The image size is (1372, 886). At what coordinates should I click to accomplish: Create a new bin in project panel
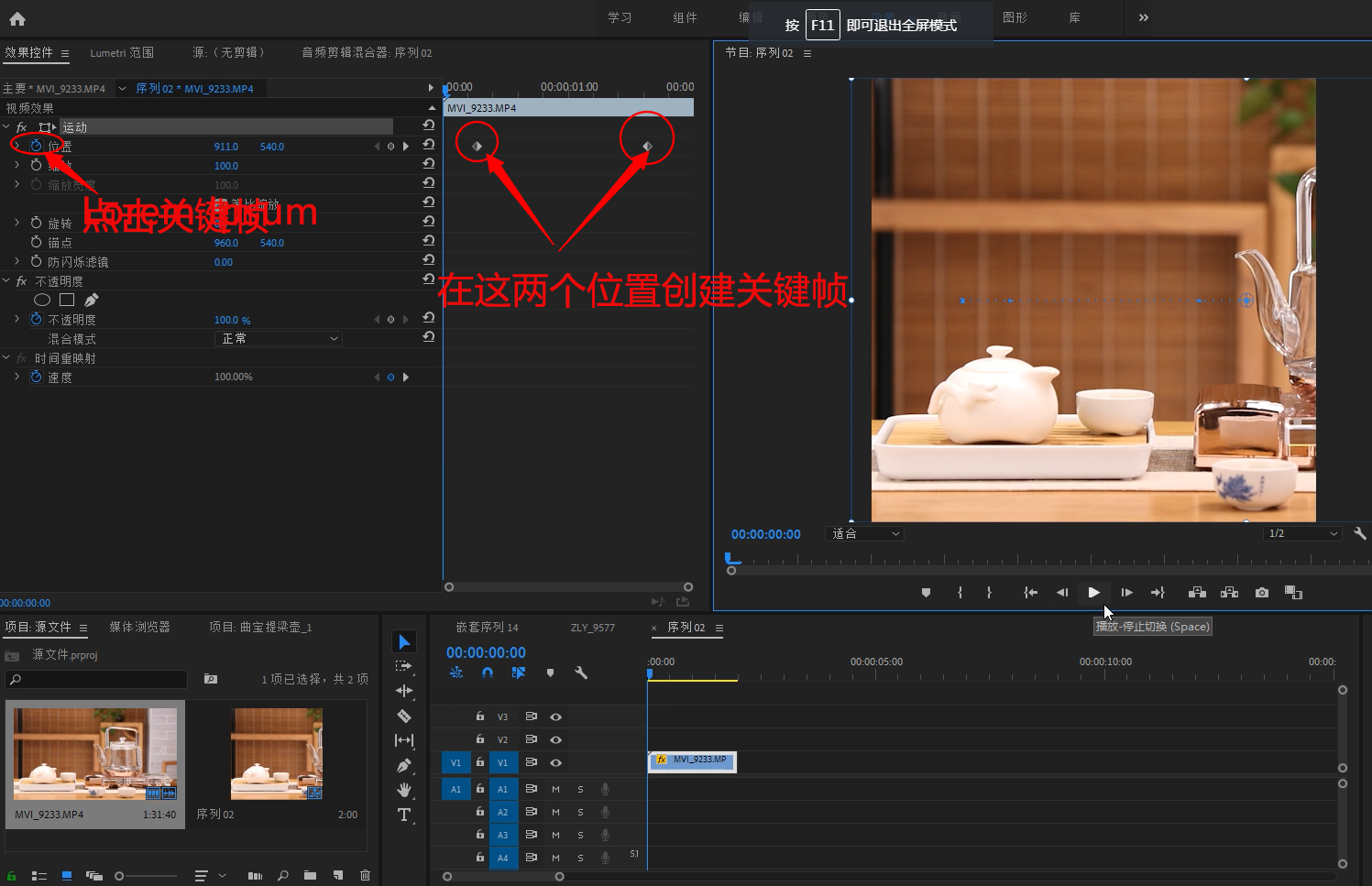[310, 876]
